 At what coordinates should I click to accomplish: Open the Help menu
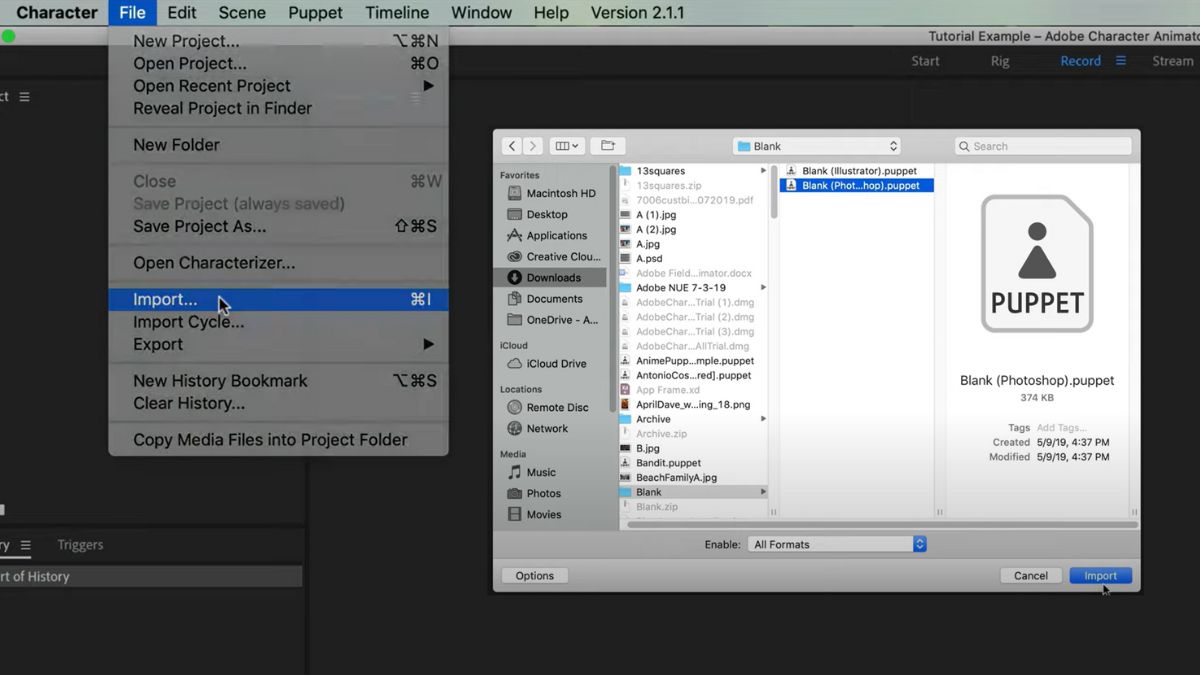(551, 13)
